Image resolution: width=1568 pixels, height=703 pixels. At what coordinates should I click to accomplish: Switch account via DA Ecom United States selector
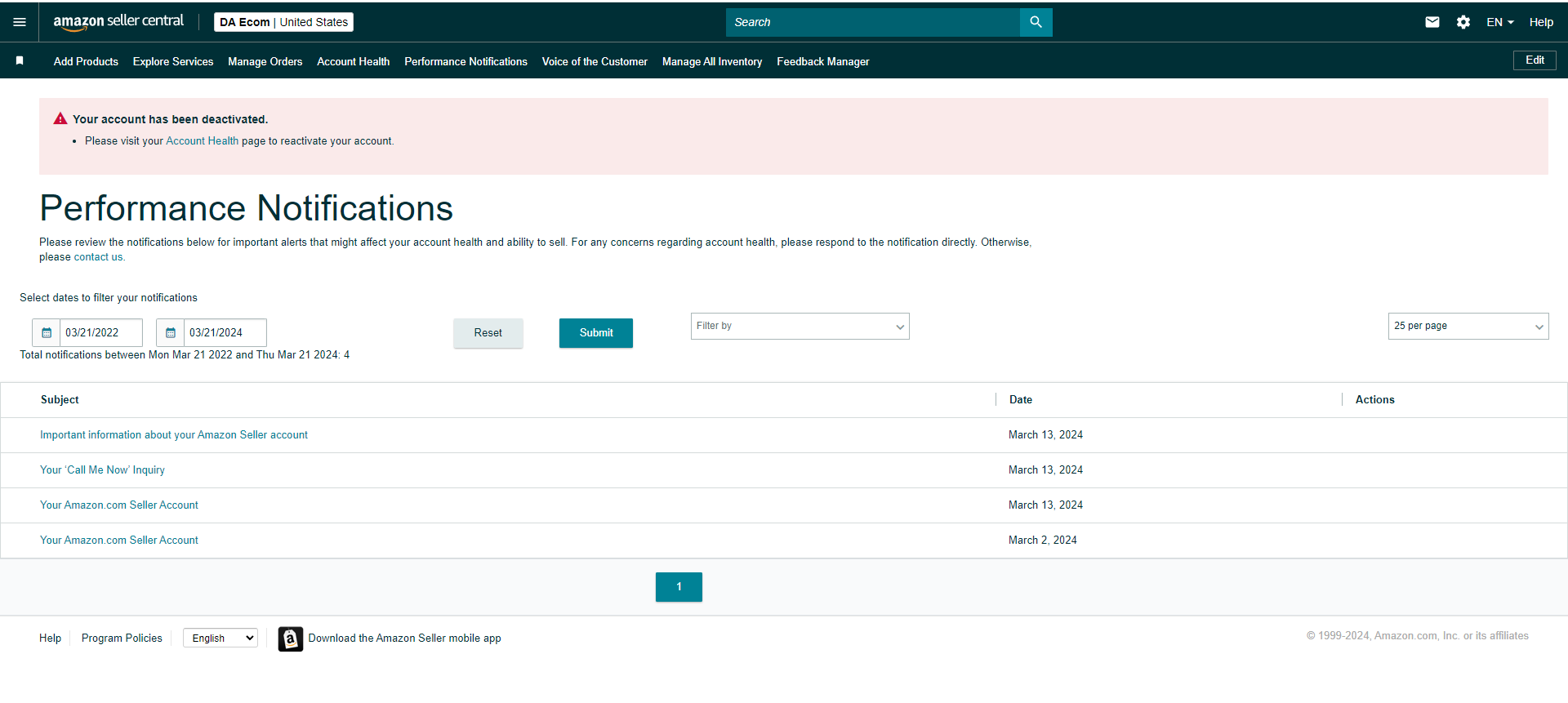[283, 22]
